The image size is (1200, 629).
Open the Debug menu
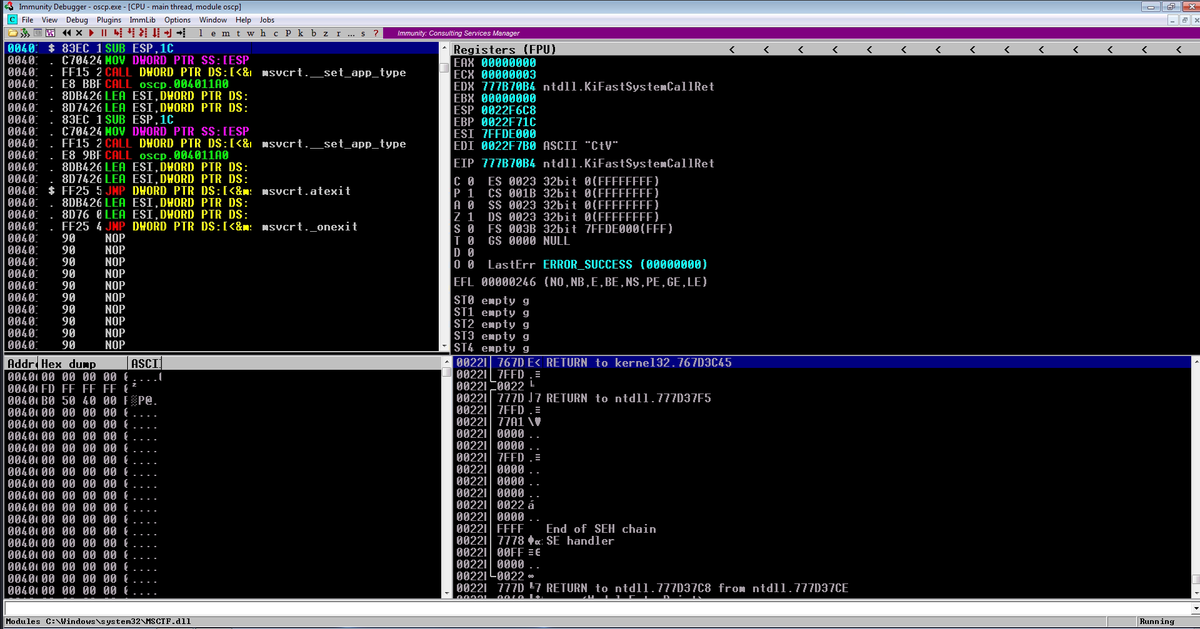pyautogui.click(x=77, y=20)
